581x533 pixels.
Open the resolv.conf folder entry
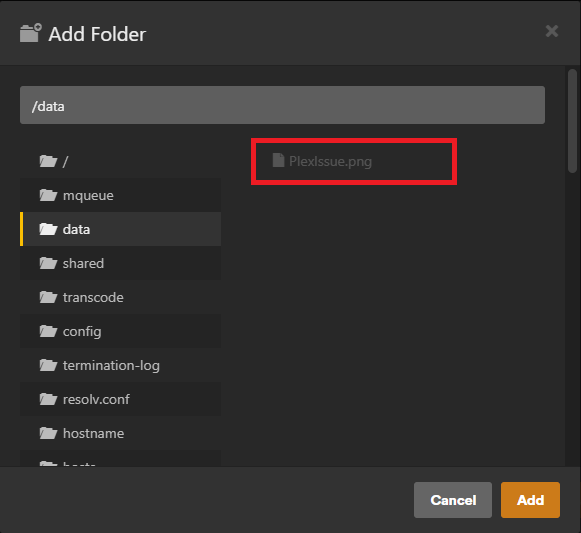pyautogui.click(x=120, y=399)
